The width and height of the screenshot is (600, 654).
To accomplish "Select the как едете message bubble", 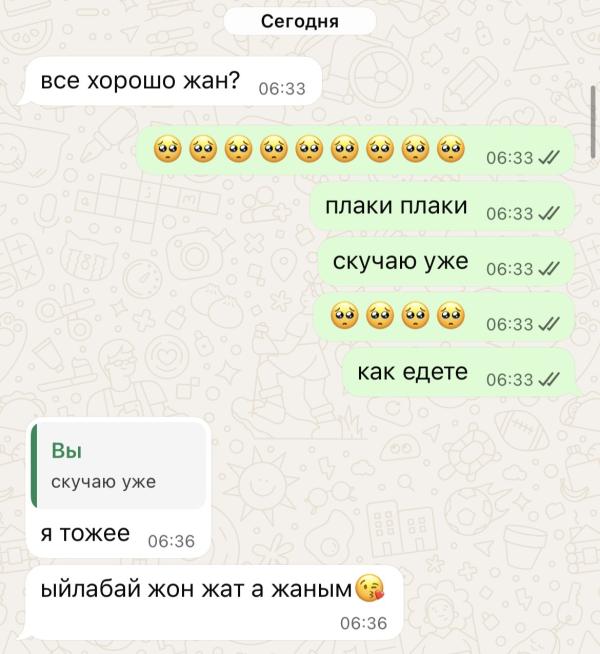I will (x=459, y=372).
